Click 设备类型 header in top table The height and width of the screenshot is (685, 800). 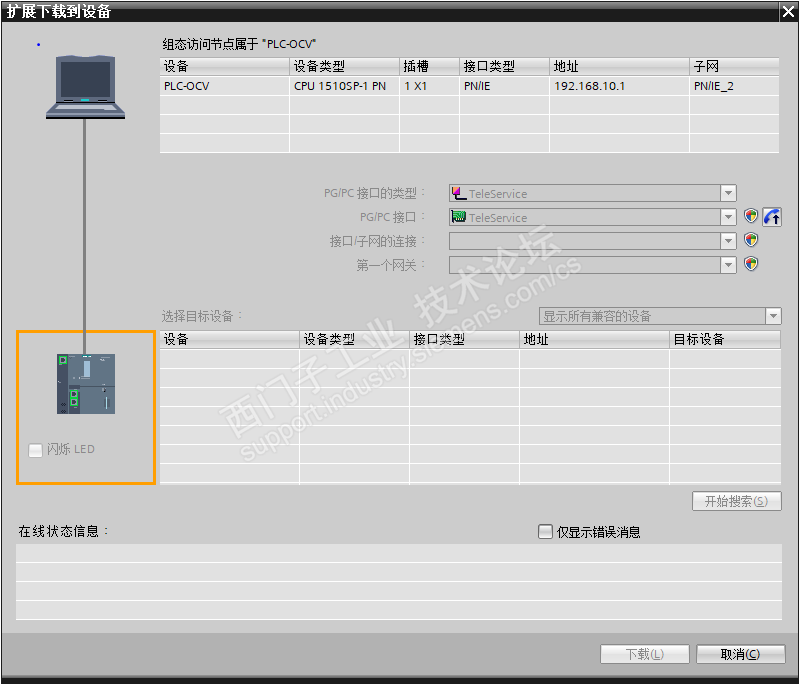point(344,66)
